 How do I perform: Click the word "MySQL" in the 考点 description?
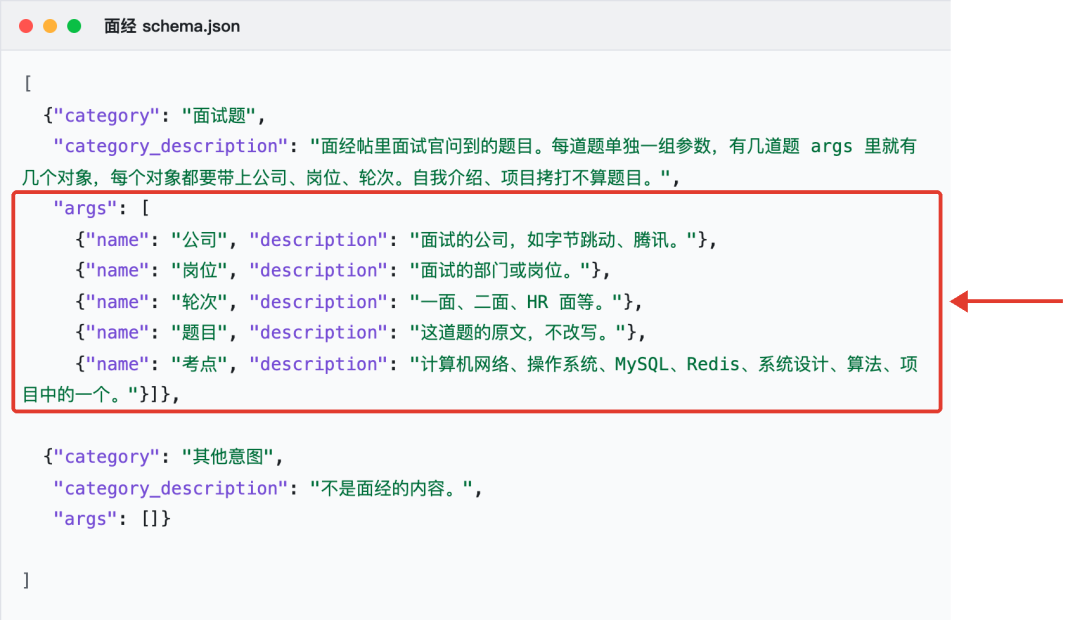coord(642,364)
